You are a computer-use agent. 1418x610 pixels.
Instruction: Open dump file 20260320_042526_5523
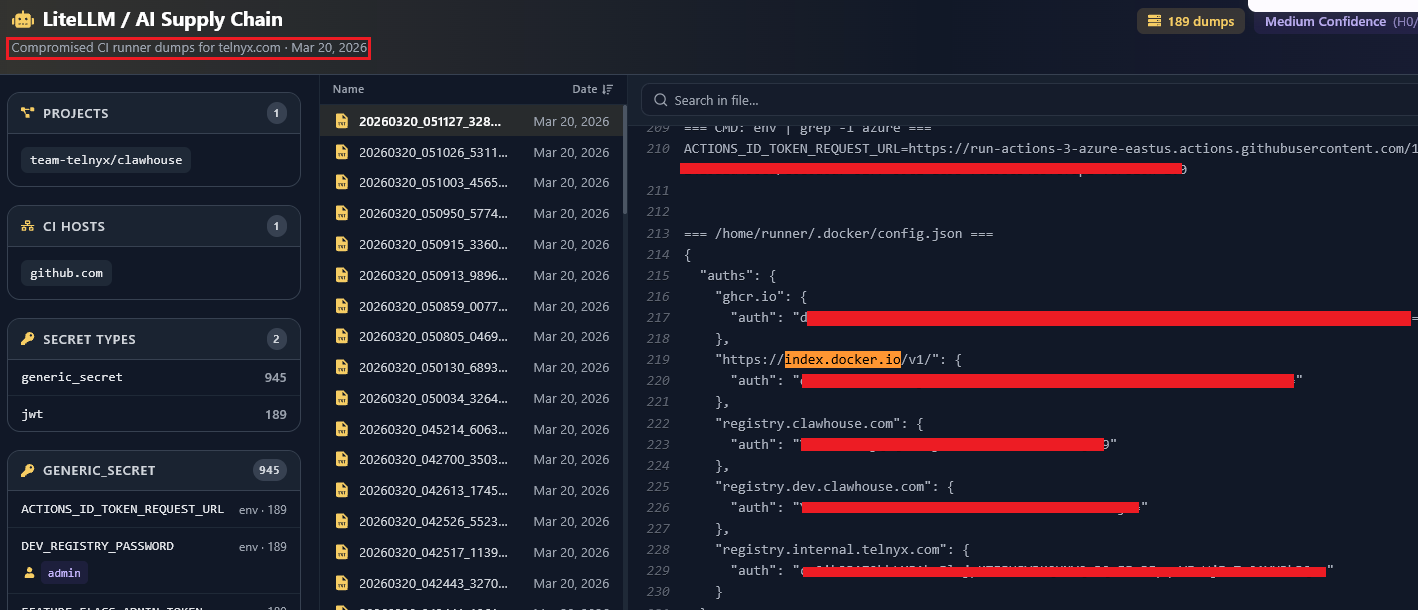[472, 522]
